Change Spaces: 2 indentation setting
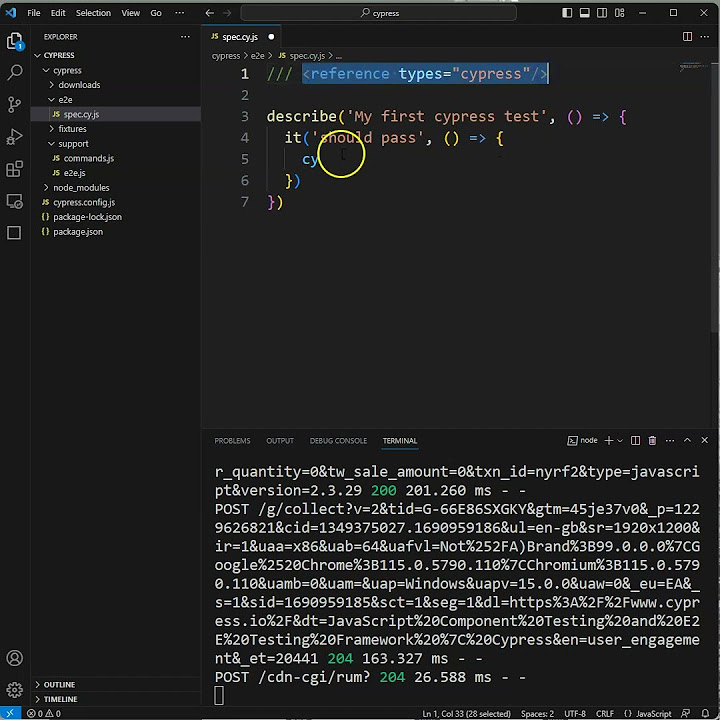The height and width of the screenshot is (720, 720). point(537,714)
